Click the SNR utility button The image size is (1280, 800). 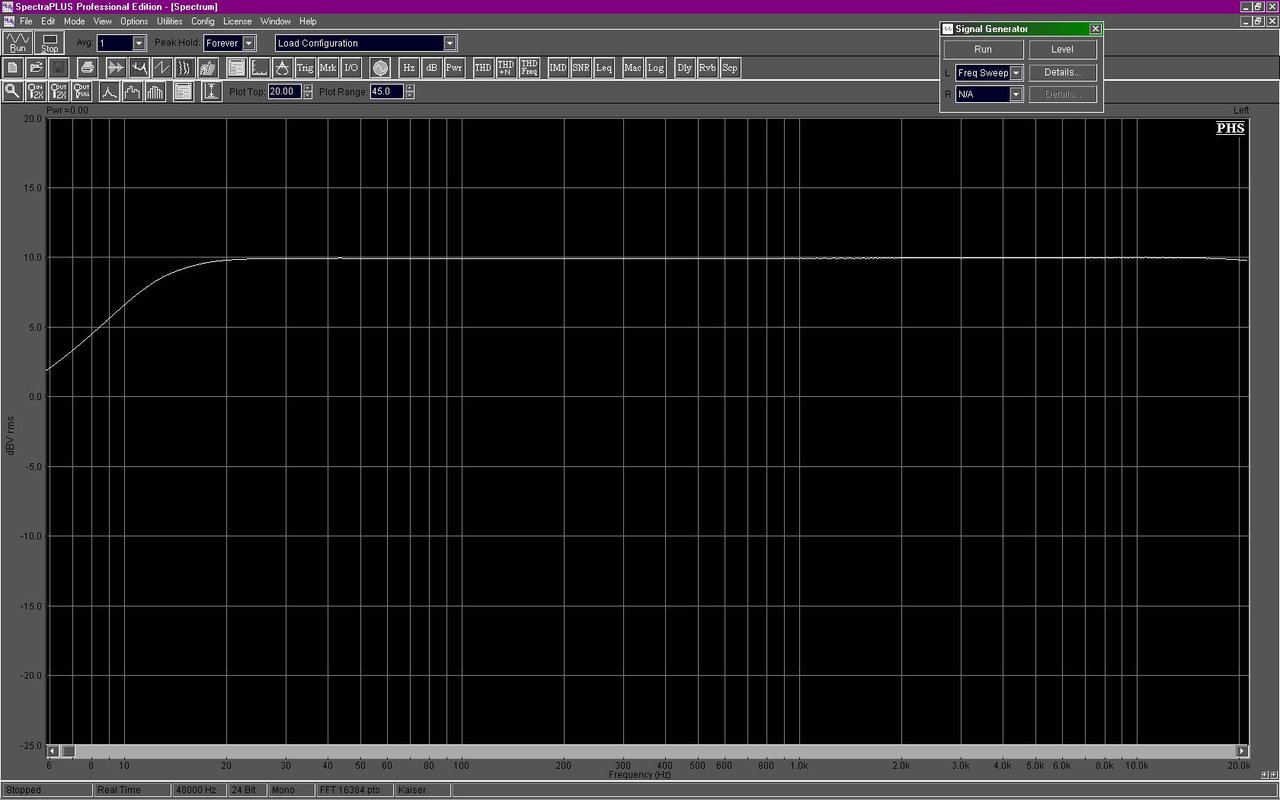[581, 68]
